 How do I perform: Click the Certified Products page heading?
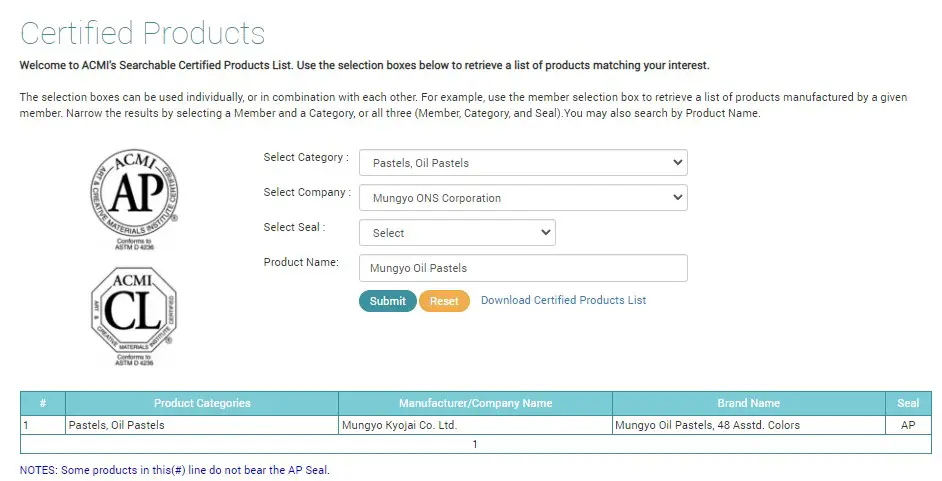click(x=142, y=33)
